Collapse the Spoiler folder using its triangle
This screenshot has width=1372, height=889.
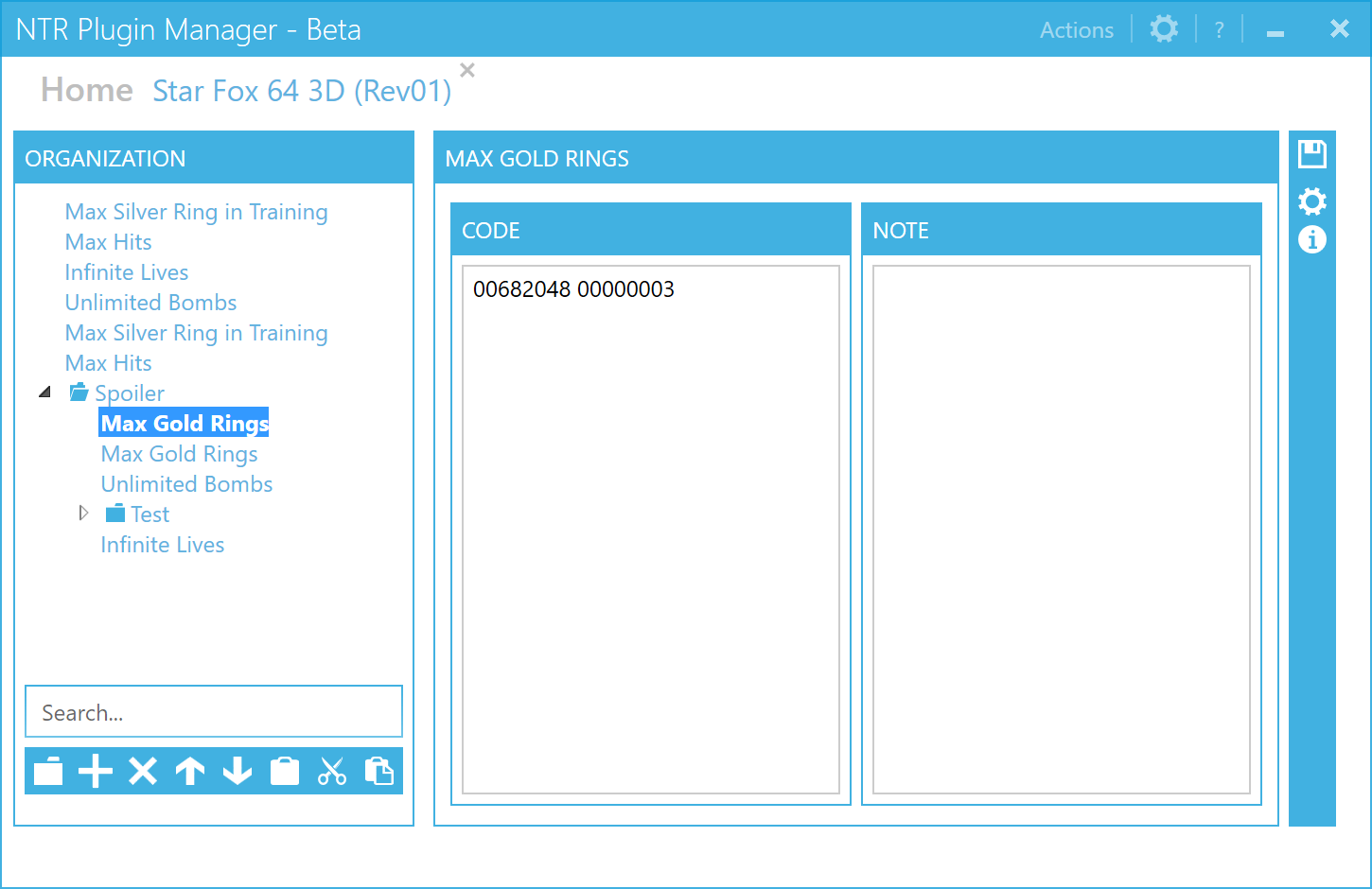pyautogui.click(x=44, y=392)
